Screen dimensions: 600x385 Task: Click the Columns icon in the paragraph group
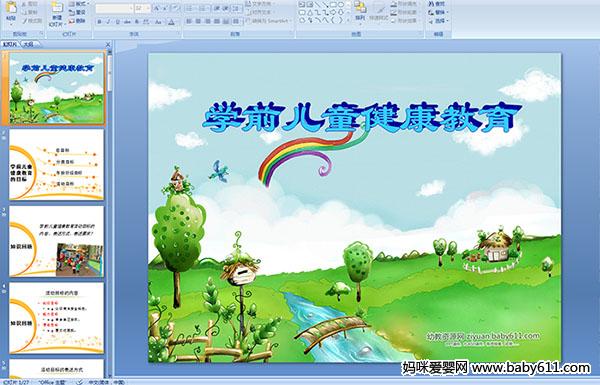pos(236,21)
